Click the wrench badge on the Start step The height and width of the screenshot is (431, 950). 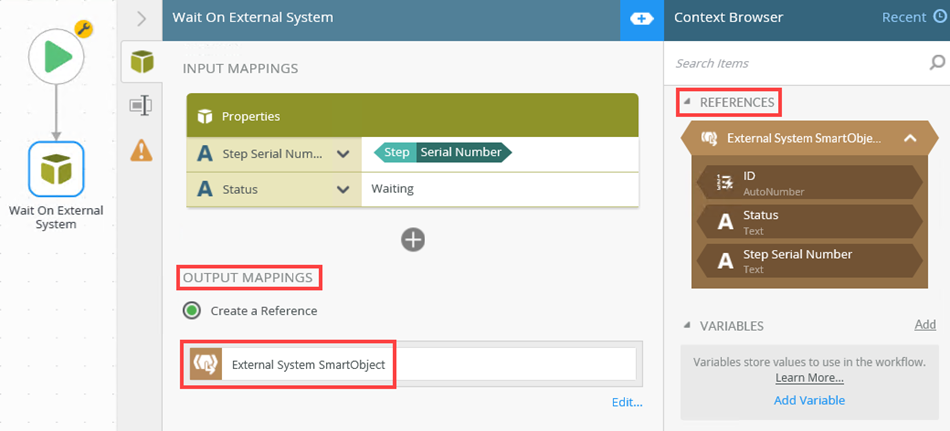(x=84, y=30)
